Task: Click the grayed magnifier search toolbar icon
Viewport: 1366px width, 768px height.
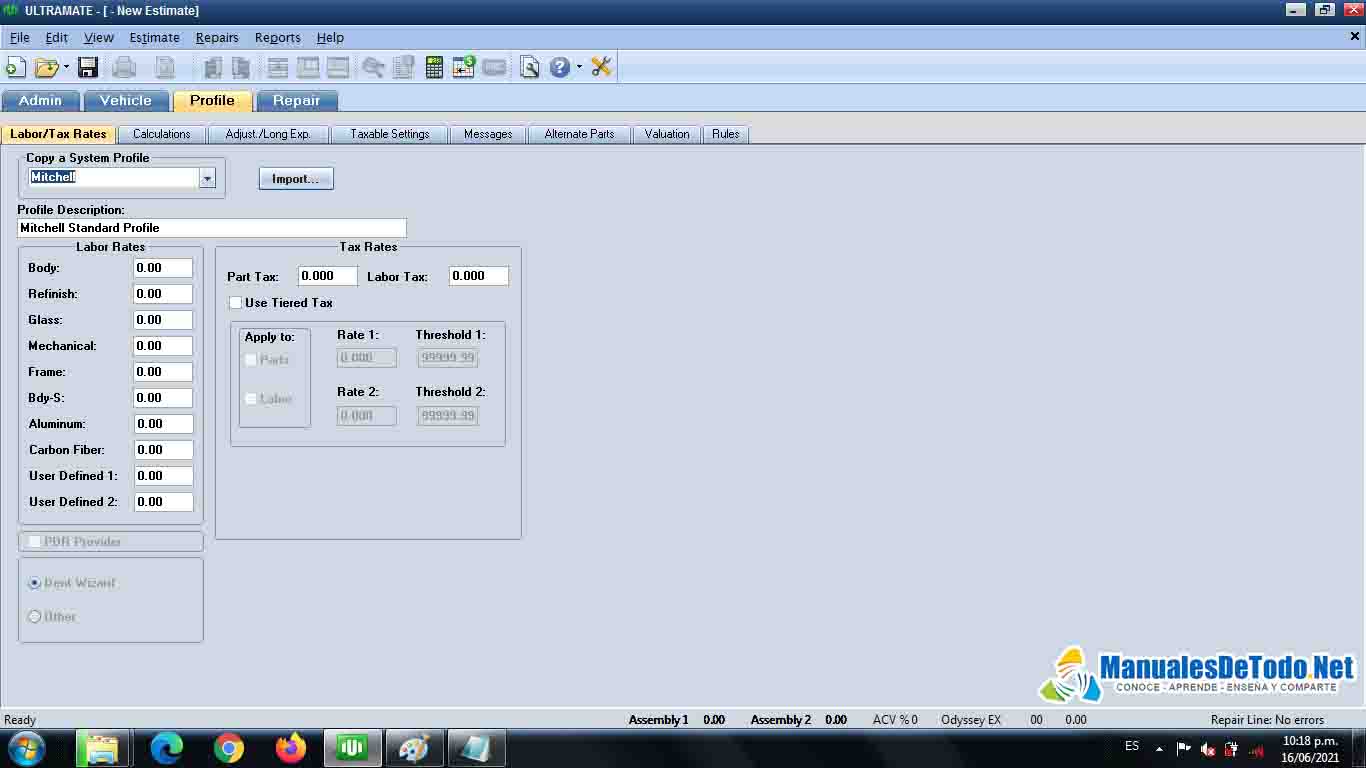Action: click(x=373, y=67)
